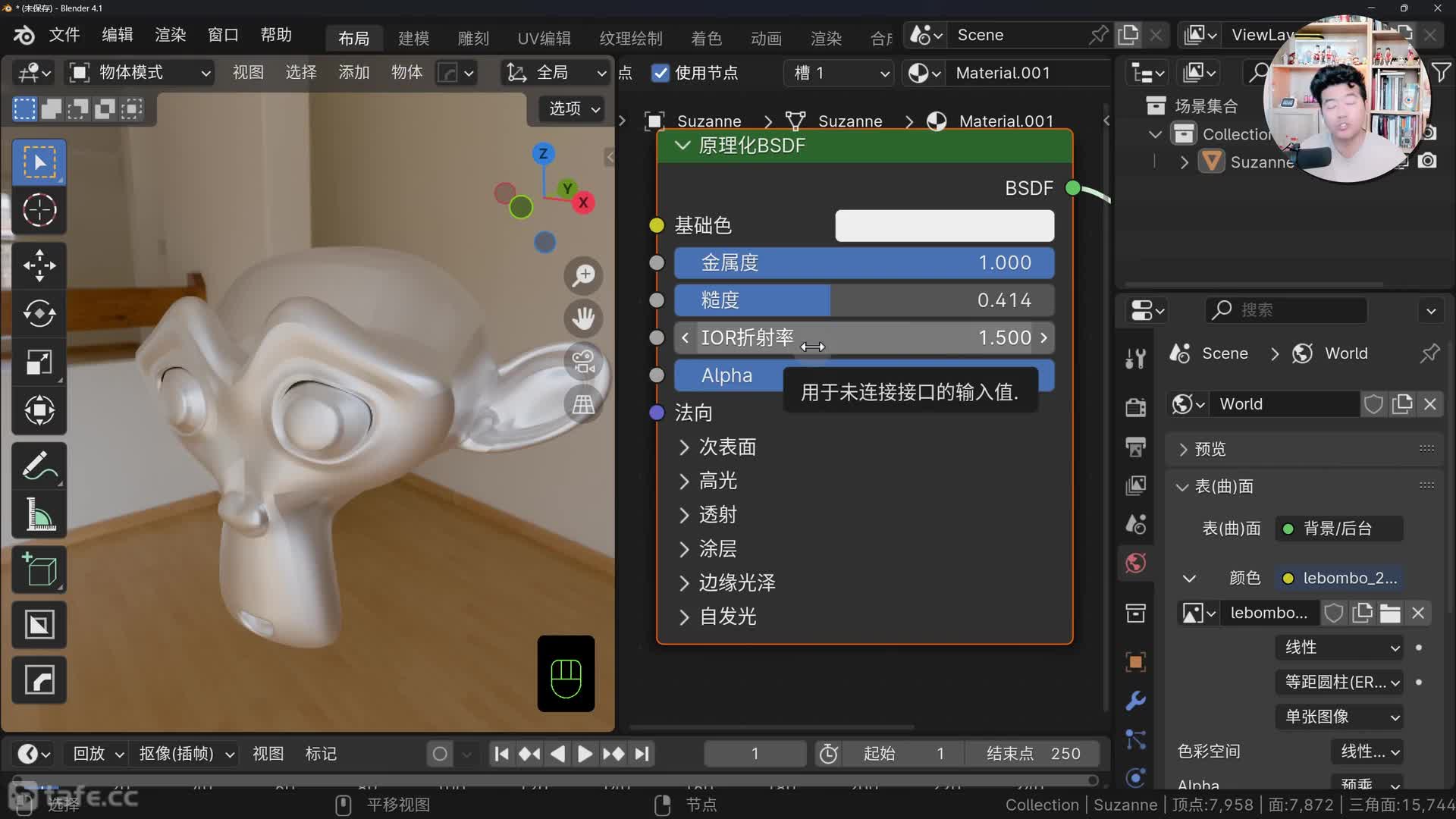The height and width of the screenshot is (819, 1456).
Task: Select the Annotate tool
Action: coord(39,465)
